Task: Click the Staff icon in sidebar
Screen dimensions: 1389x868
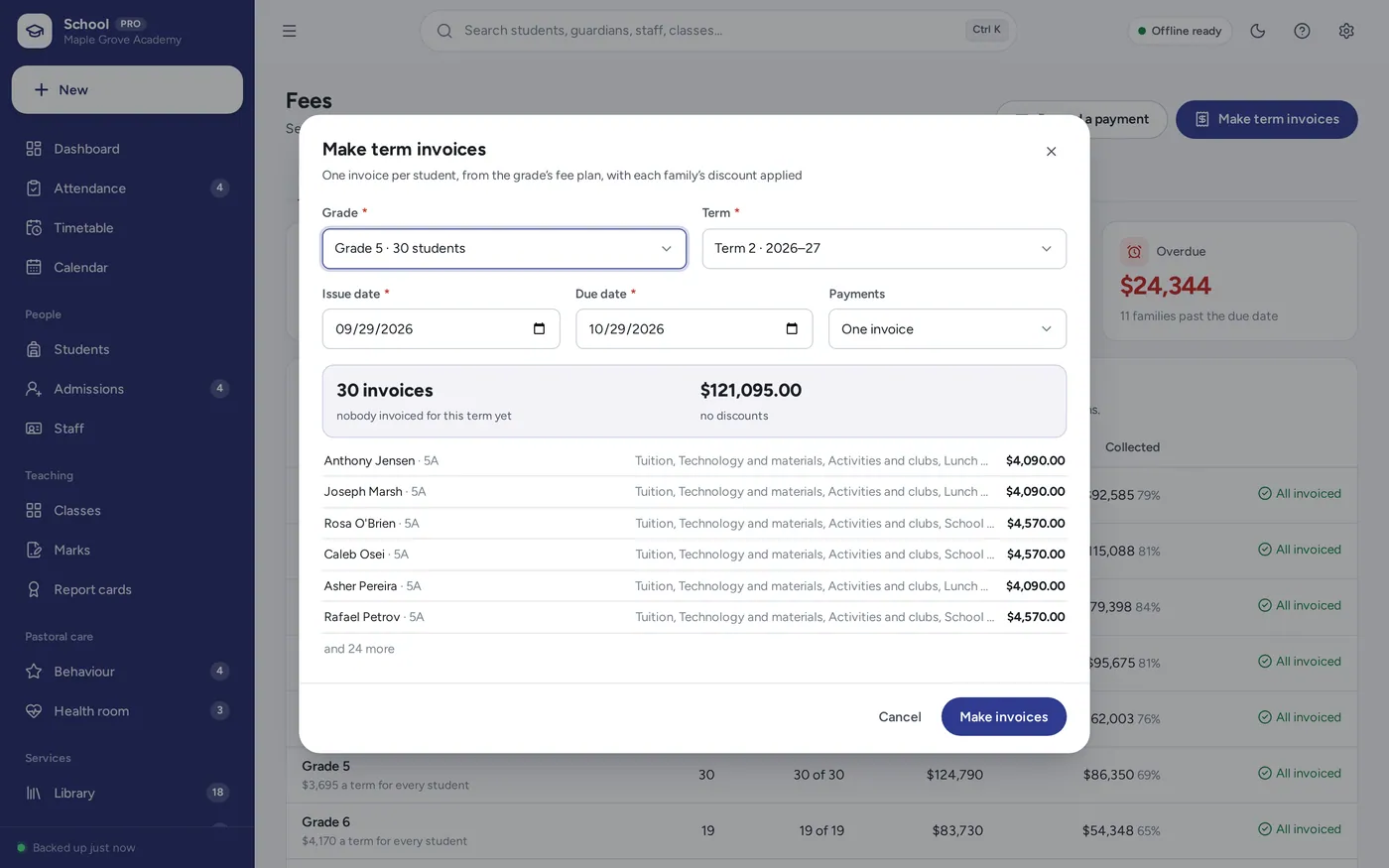Action: pos(34,429)
